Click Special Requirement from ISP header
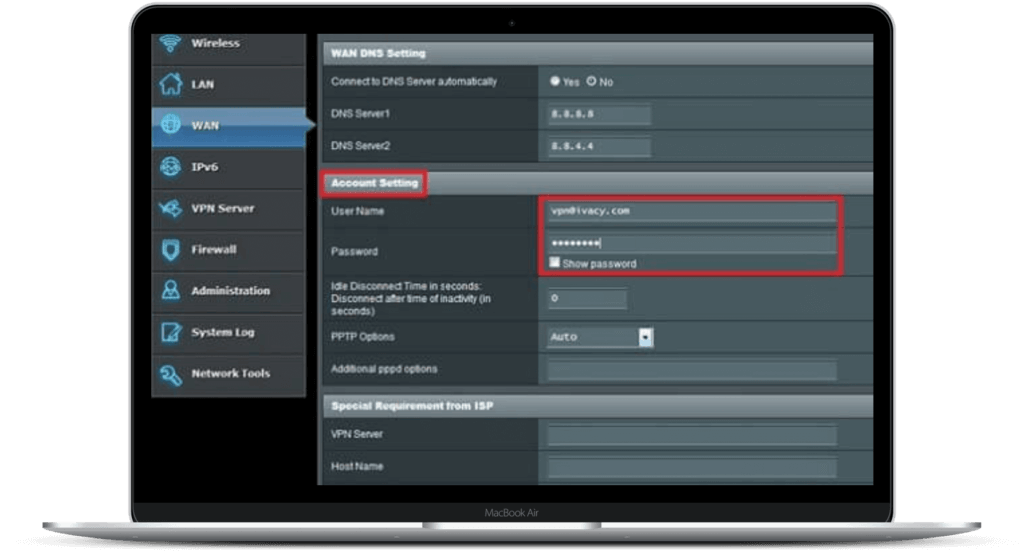Screen dimensions: 1024x551 click(598, 406)
